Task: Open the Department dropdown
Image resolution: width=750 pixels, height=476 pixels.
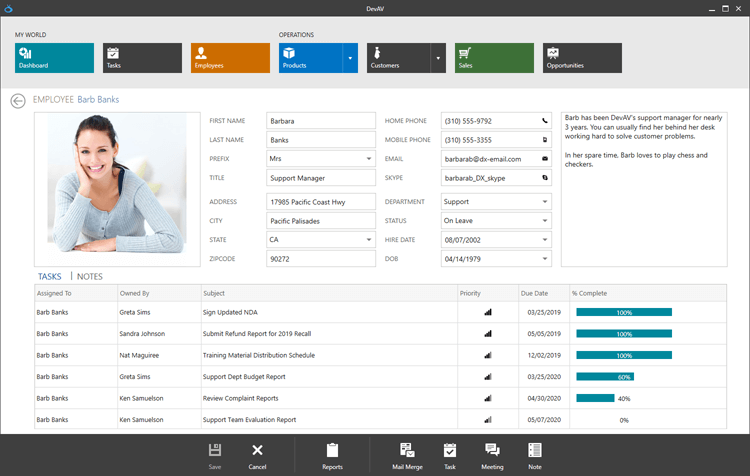Action: coord(545,202)
